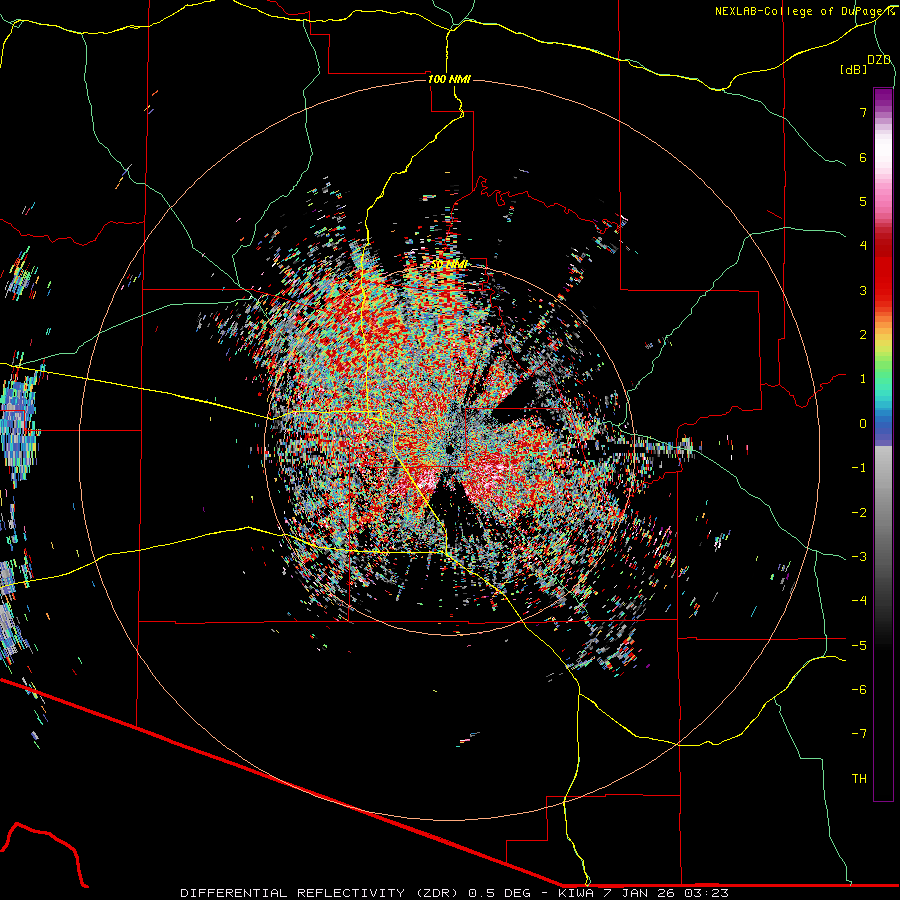Click the positive 5 dB legend value
The height and width of the screenshot is (900, 900).
pos(863,201)
